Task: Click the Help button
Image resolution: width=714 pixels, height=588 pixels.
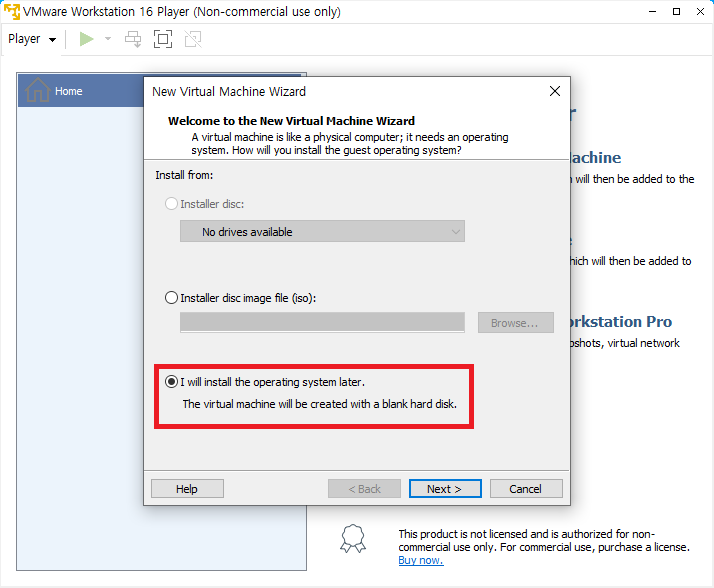Action: 187,489
